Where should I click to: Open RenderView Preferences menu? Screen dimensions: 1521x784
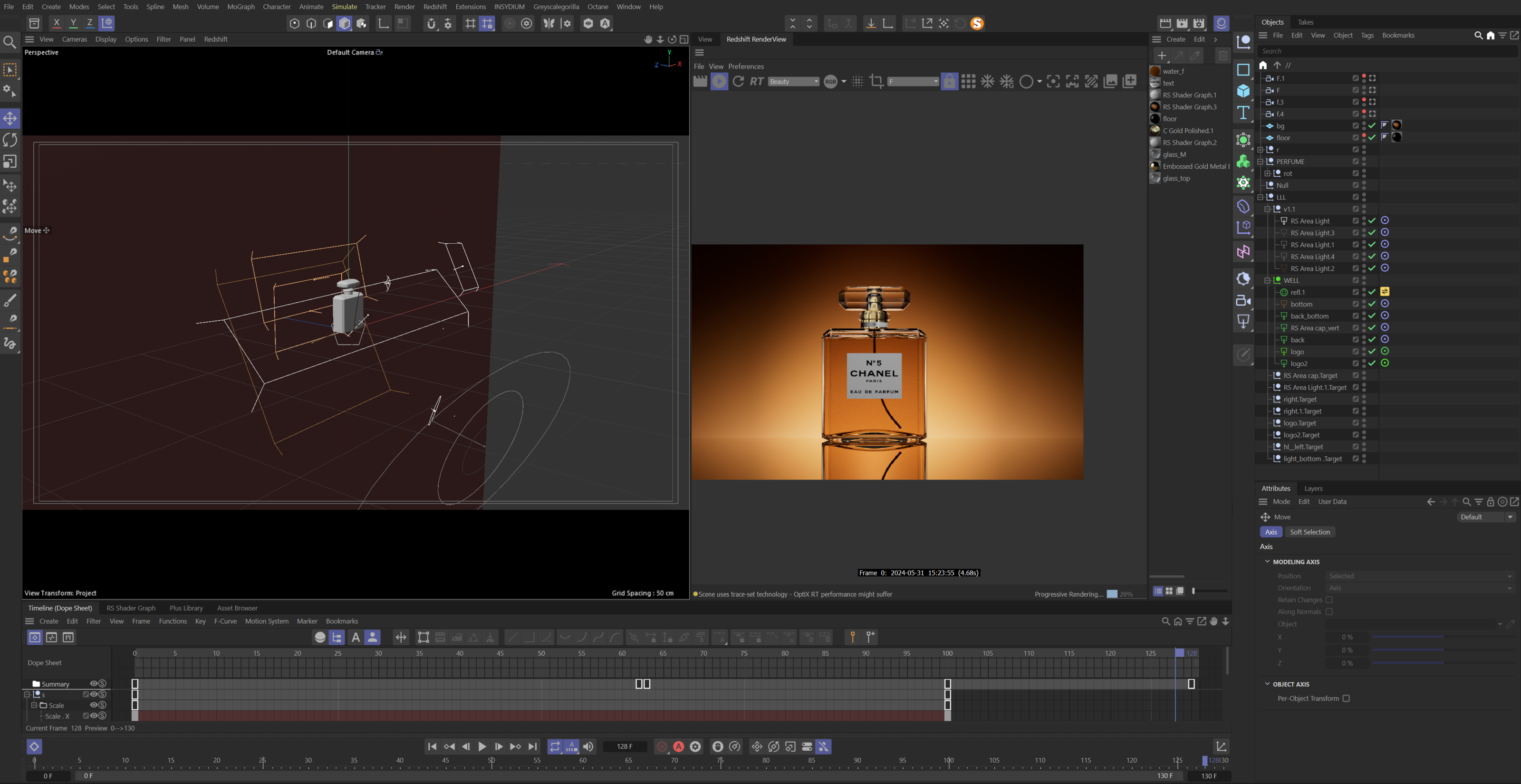click(746, 66)
